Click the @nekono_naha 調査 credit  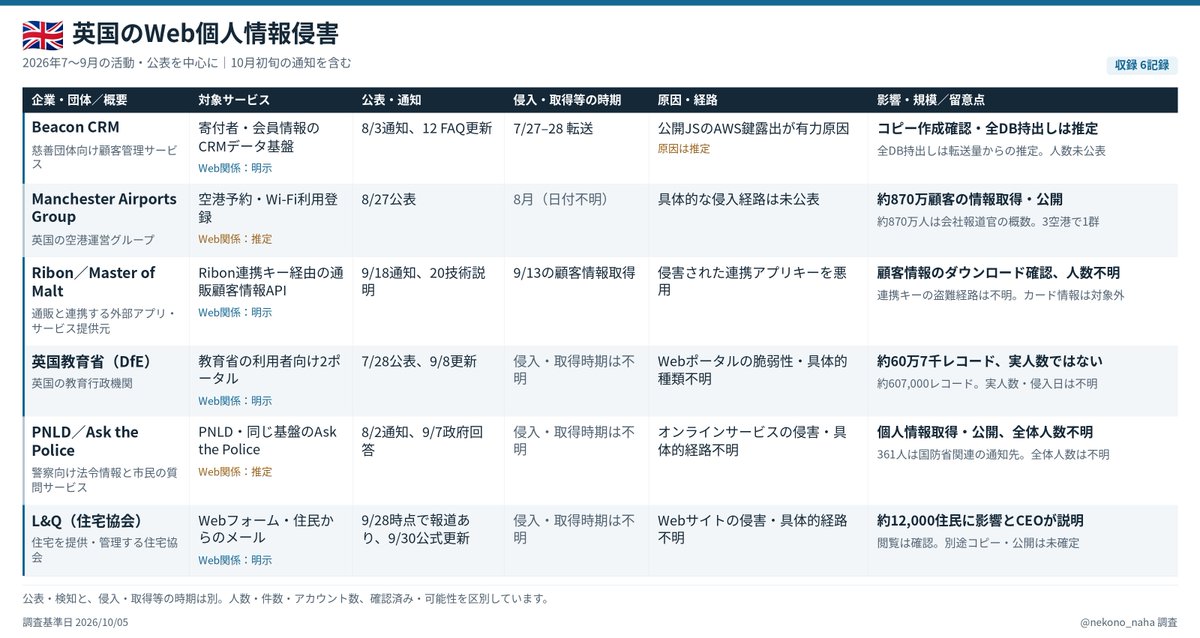pyautogui.click(x=1128, y=622)
